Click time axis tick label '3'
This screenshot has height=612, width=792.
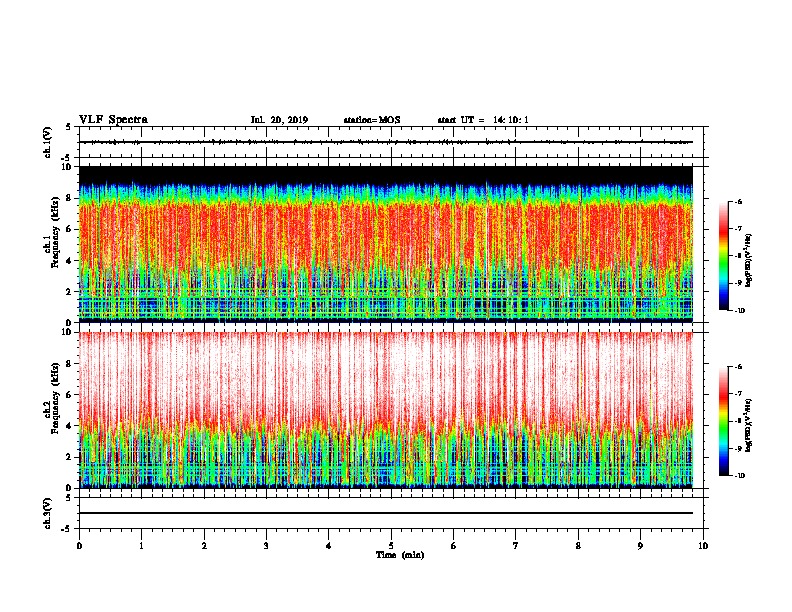click(266, 545)
